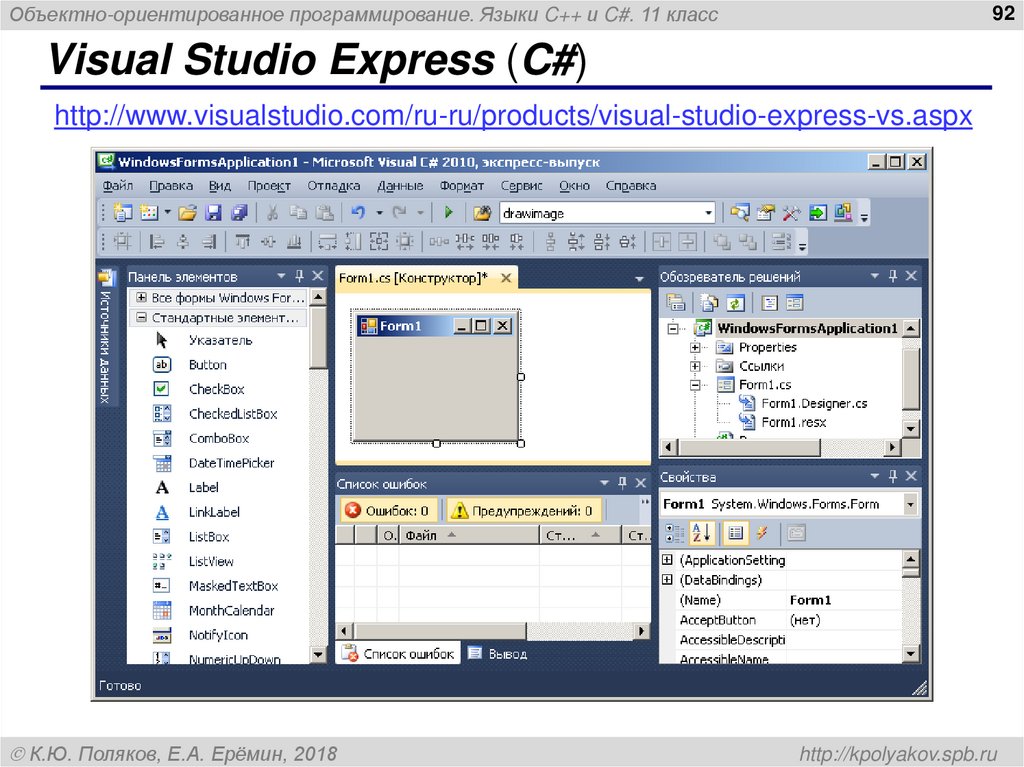The height and width of the screenshot is (767, 1024).
Task: Click the Alphabetical sort A-Z icon in Properties
Action: (x=701, y=534)
